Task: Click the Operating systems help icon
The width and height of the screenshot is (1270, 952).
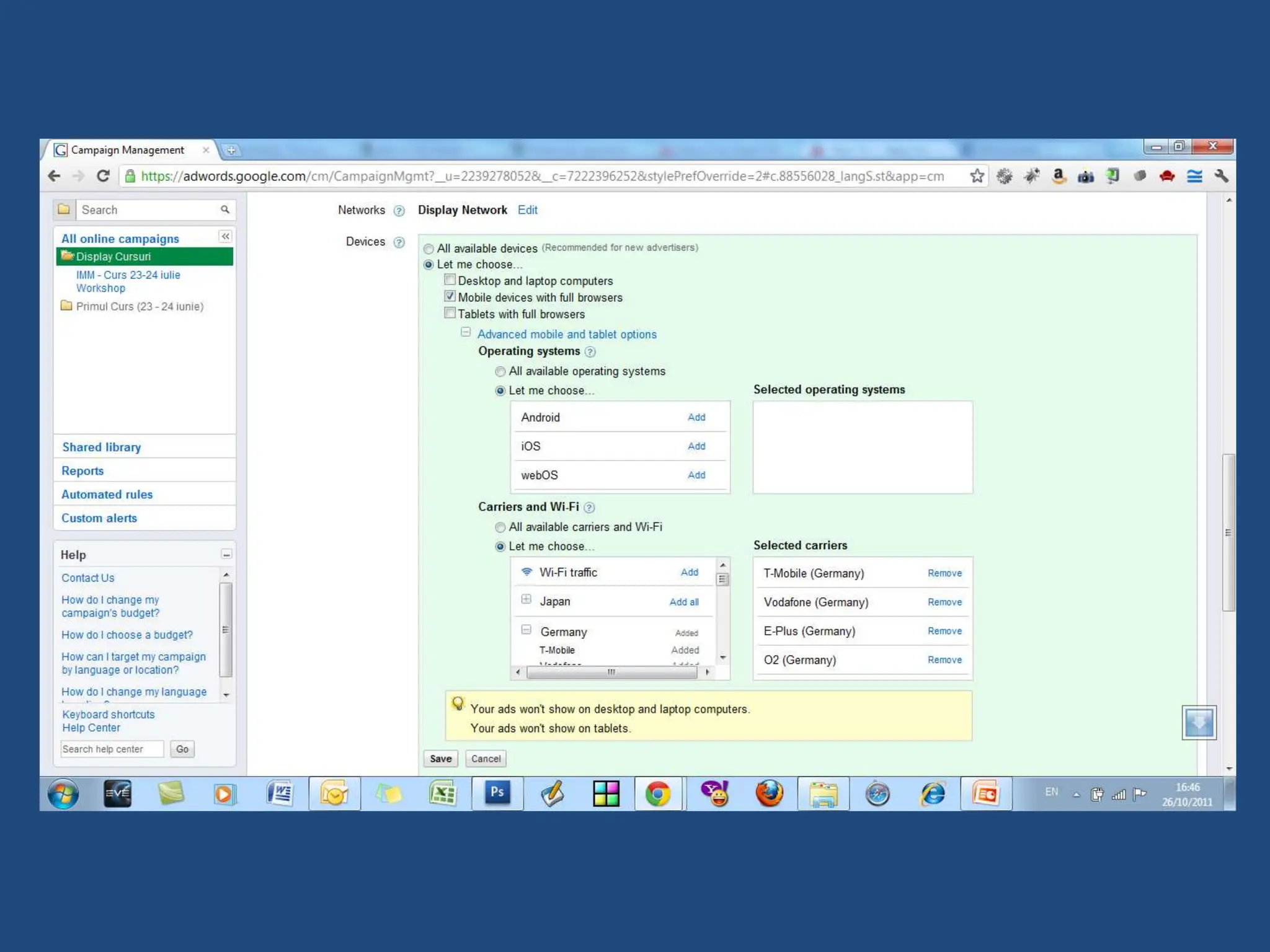Action: click(x=590, y=352)
